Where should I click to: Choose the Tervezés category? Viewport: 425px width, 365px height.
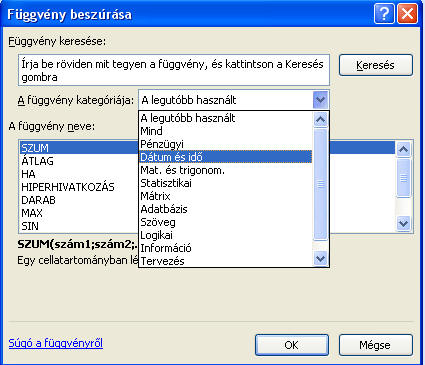[x=225, y=261]
